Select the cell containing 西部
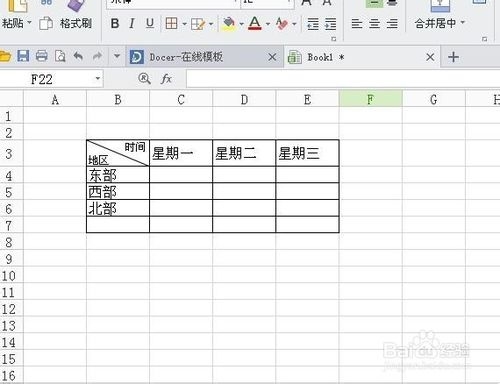This screenshot has width=500, height=384. pos(118,191)
